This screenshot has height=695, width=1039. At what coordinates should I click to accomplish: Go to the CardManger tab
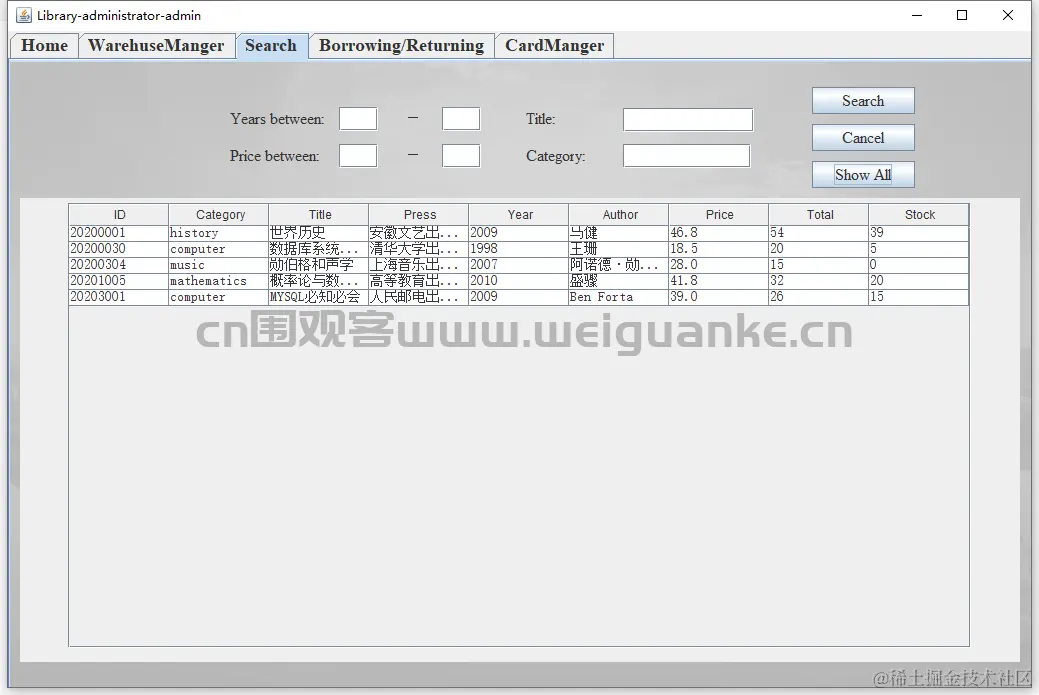click(x=555, y=46)
